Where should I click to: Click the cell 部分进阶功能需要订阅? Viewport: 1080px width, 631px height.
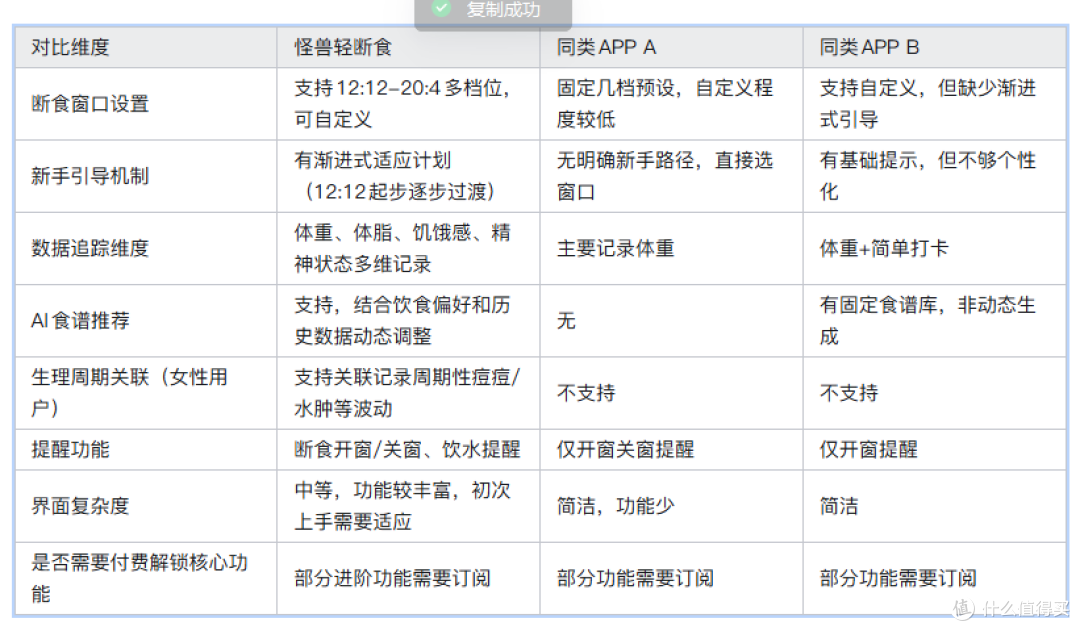408,579
